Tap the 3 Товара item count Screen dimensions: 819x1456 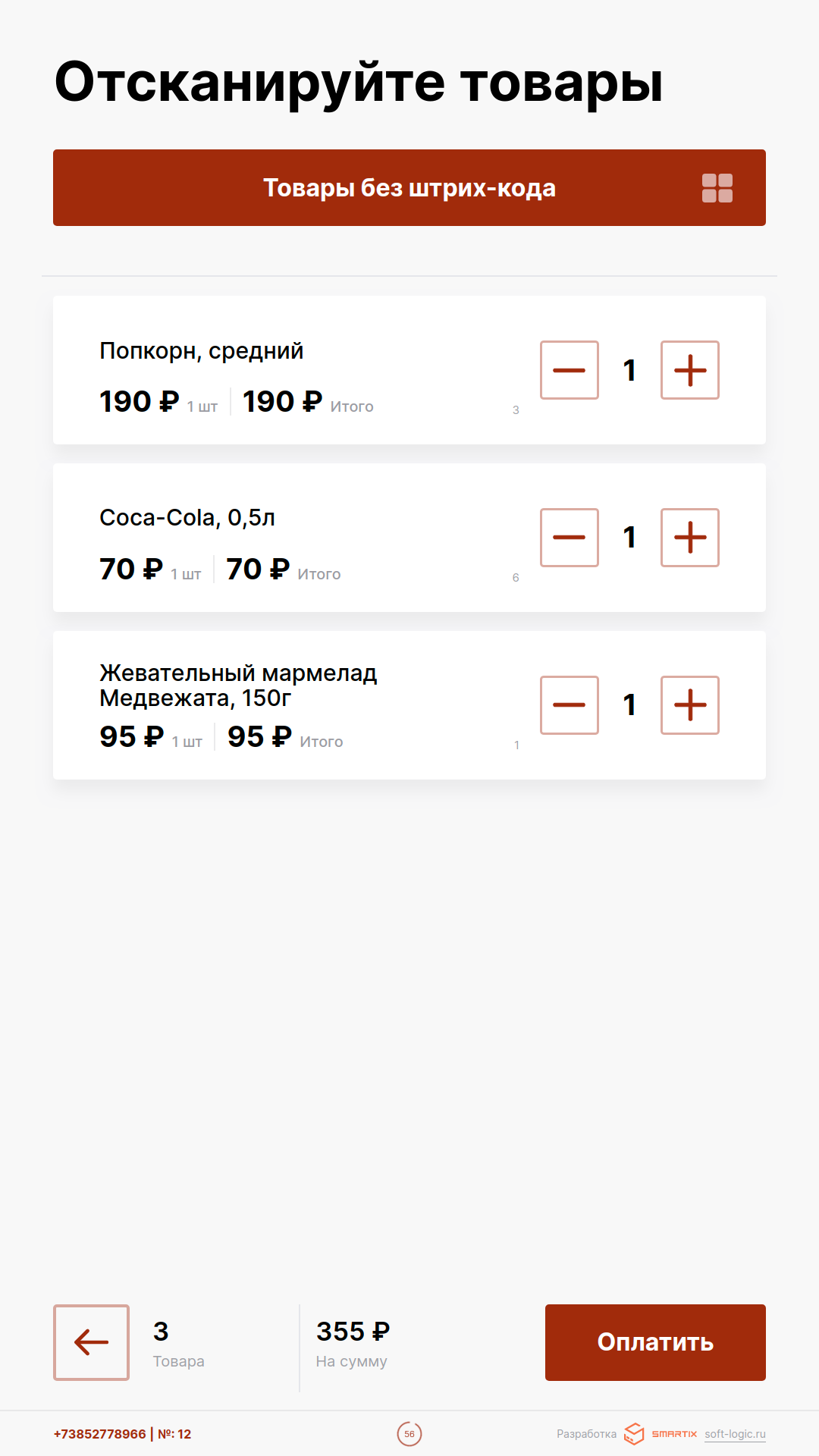pos(178,1342)
